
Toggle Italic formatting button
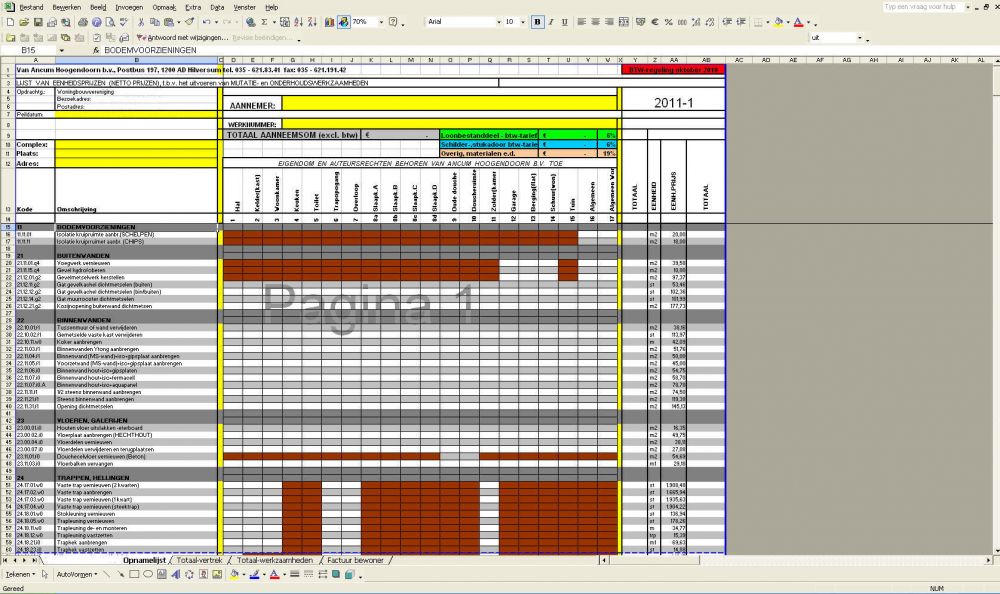click(551, 22)
